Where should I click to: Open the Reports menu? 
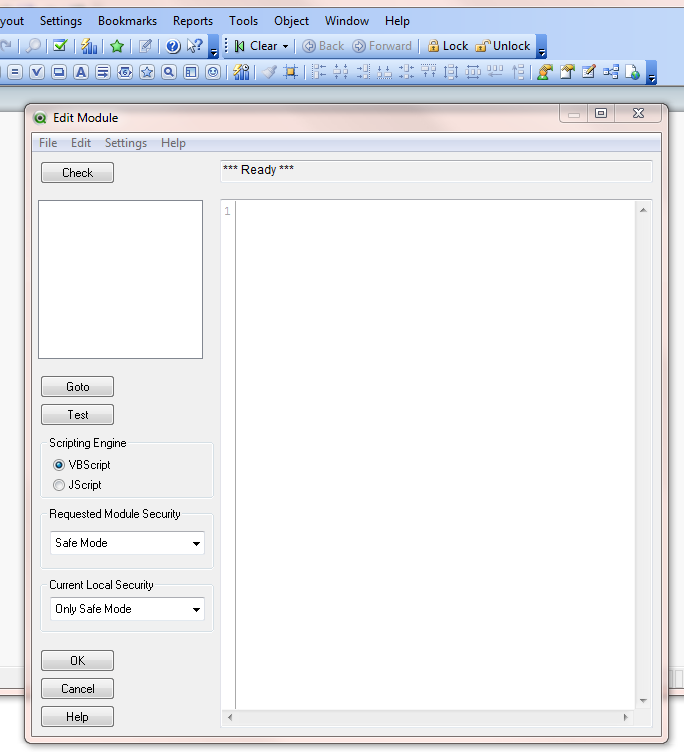point(193,21)
